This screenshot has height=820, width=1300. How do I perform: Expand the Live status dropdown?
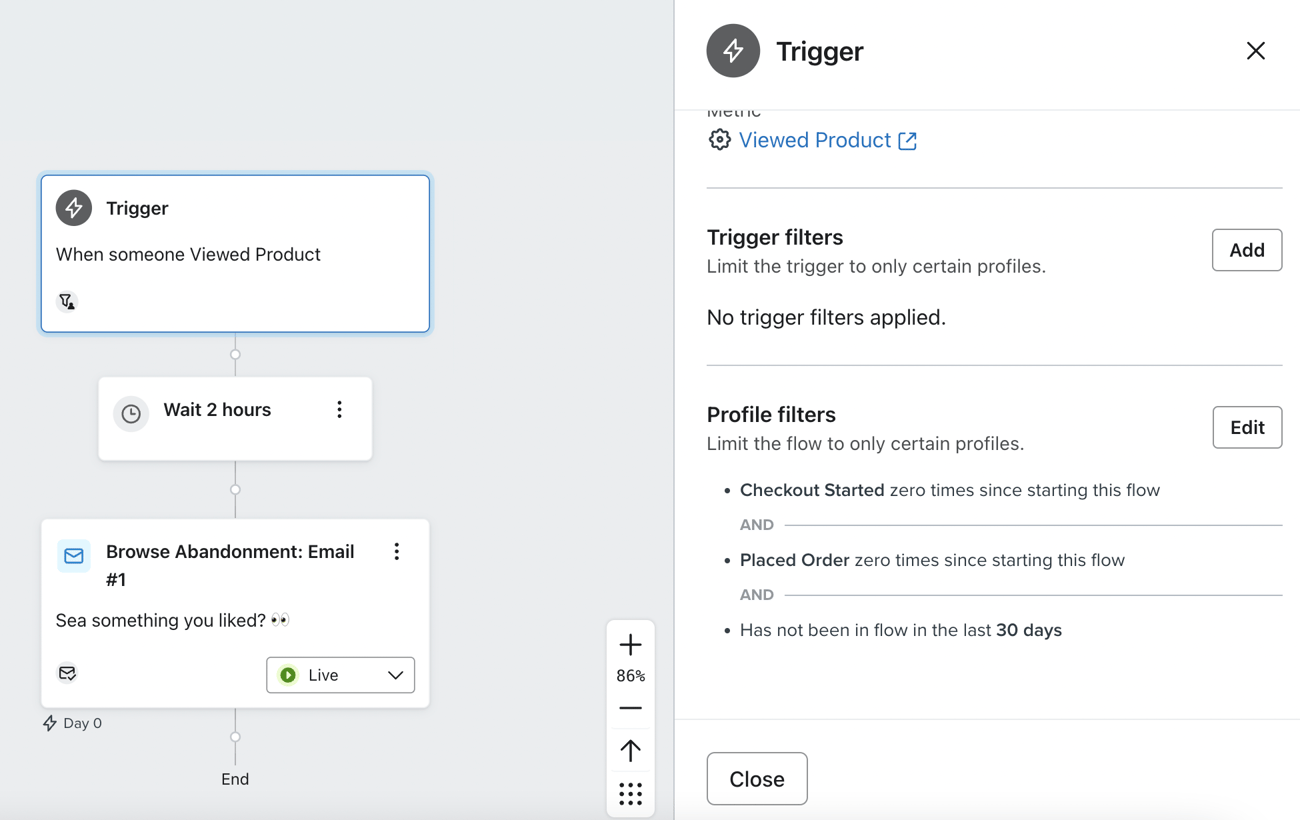(x=341, y=675)
